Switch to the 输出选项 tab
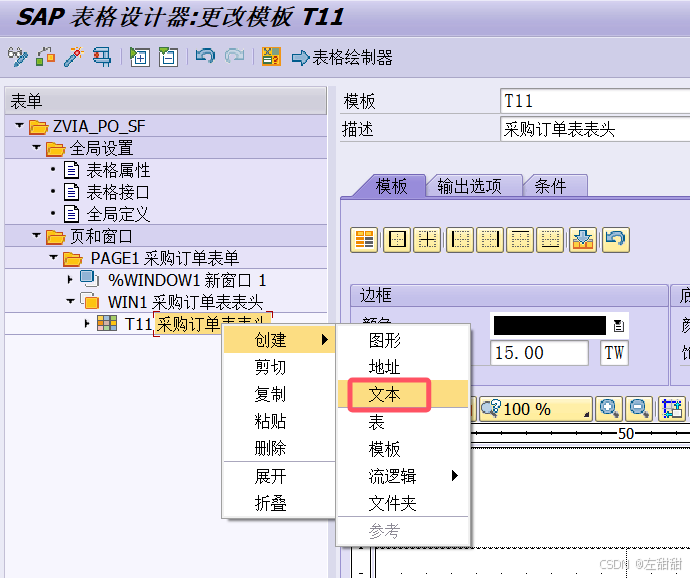Screen dimensions: 690x578 click(470, 186)
